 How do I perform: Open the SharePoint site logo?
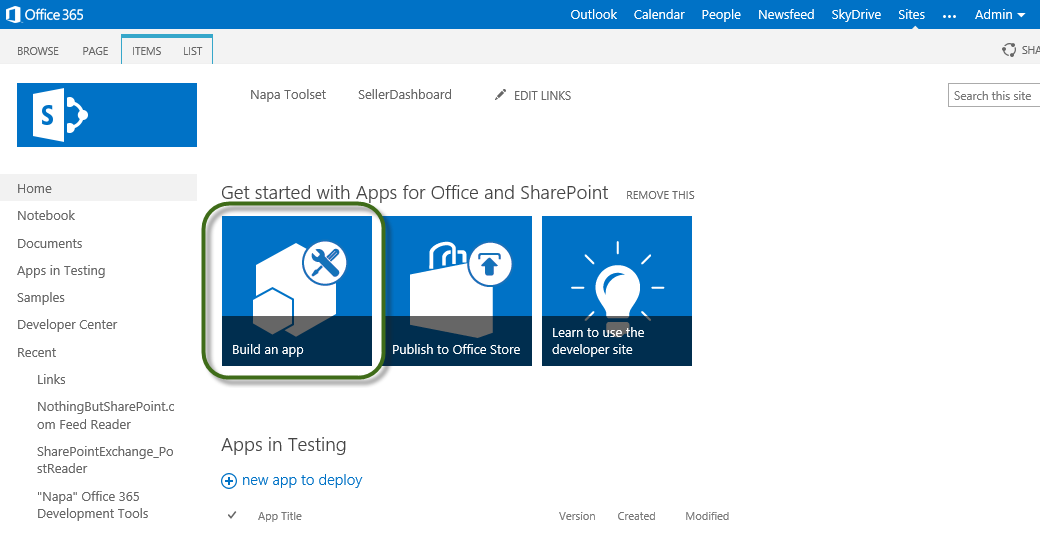[107, 115]
